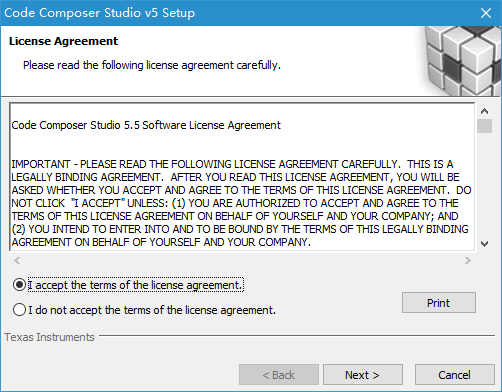Screen dimensions: 502x392
Task: Click the vertical scrollbar down arrow
Action: (x=484, y=244)
